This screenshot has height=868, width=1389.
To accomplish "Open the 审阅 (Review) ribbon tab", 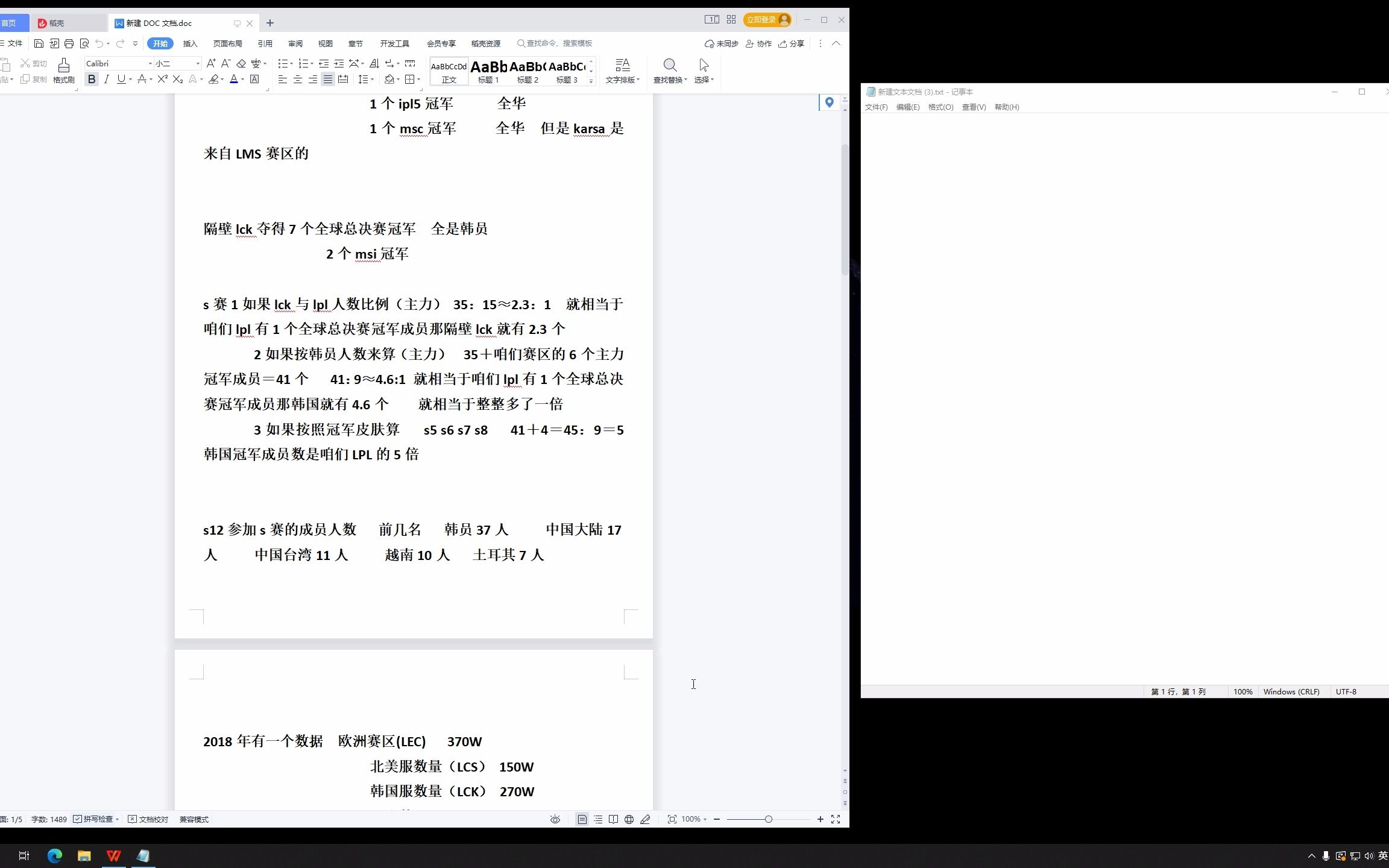I will click(x=295, y=43).
